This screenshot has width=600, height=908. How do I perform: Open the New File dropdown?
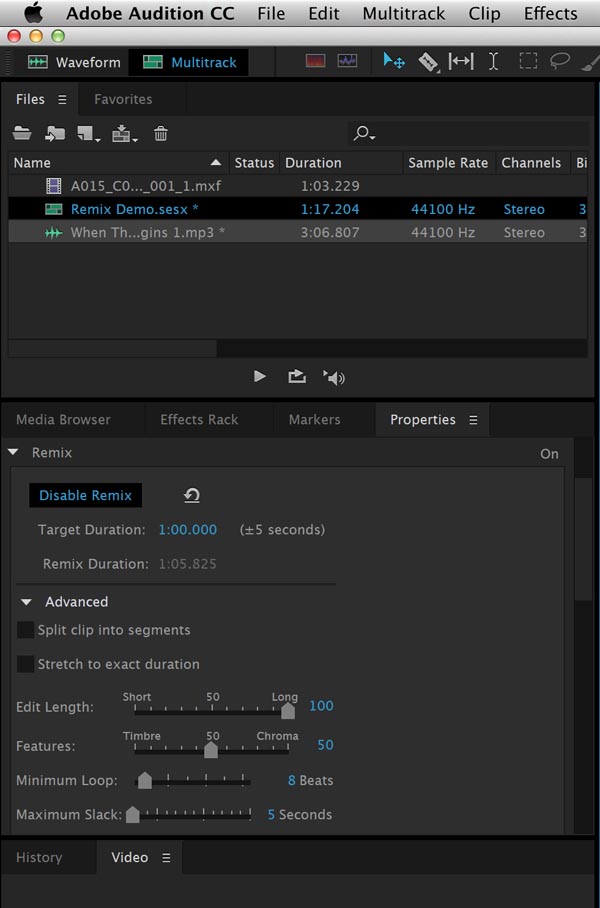89,134
